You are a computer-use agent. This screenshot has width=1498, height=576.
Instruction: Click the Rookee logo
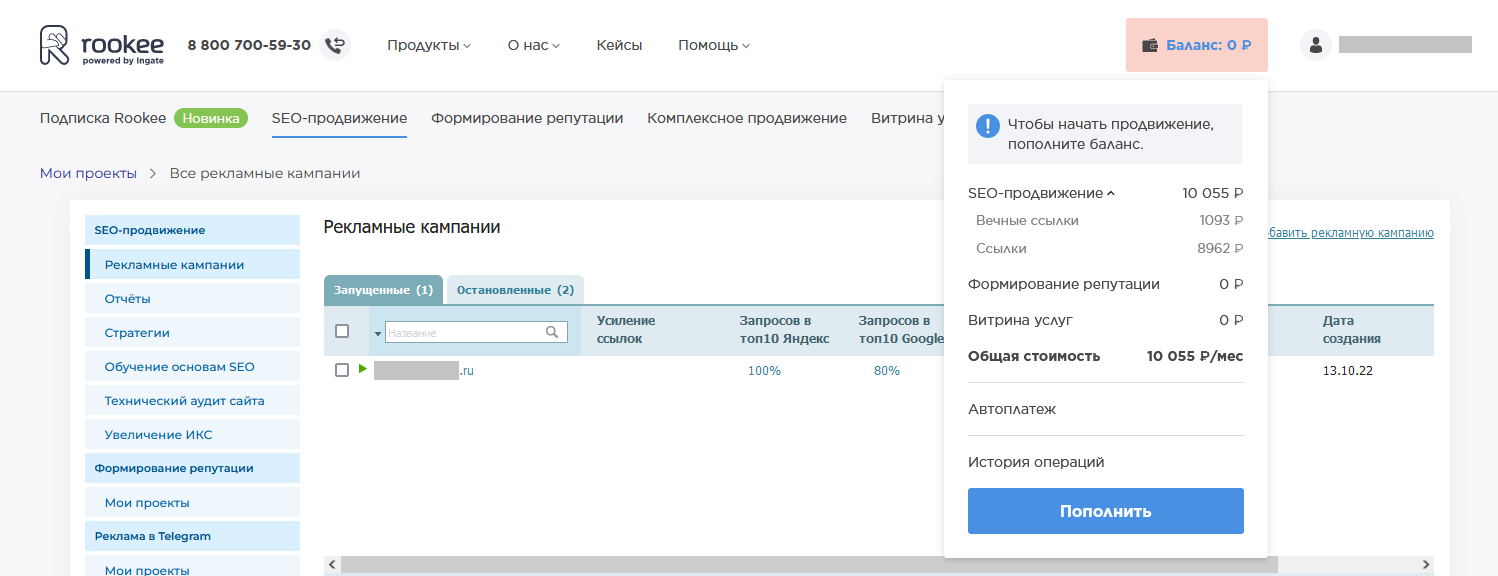point(101,46)
